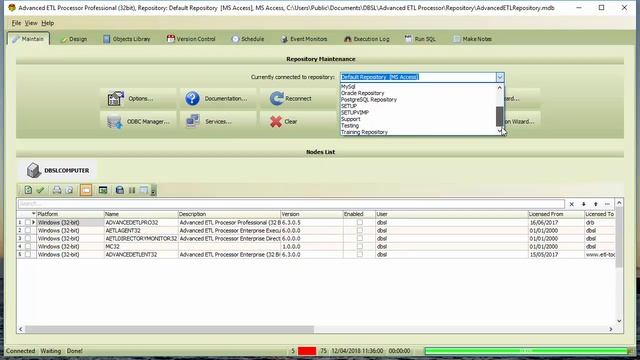The height and width of the screenshot is (360, 640).
Task: Click the red status indicator in status bar
Action: pos(307,351)
